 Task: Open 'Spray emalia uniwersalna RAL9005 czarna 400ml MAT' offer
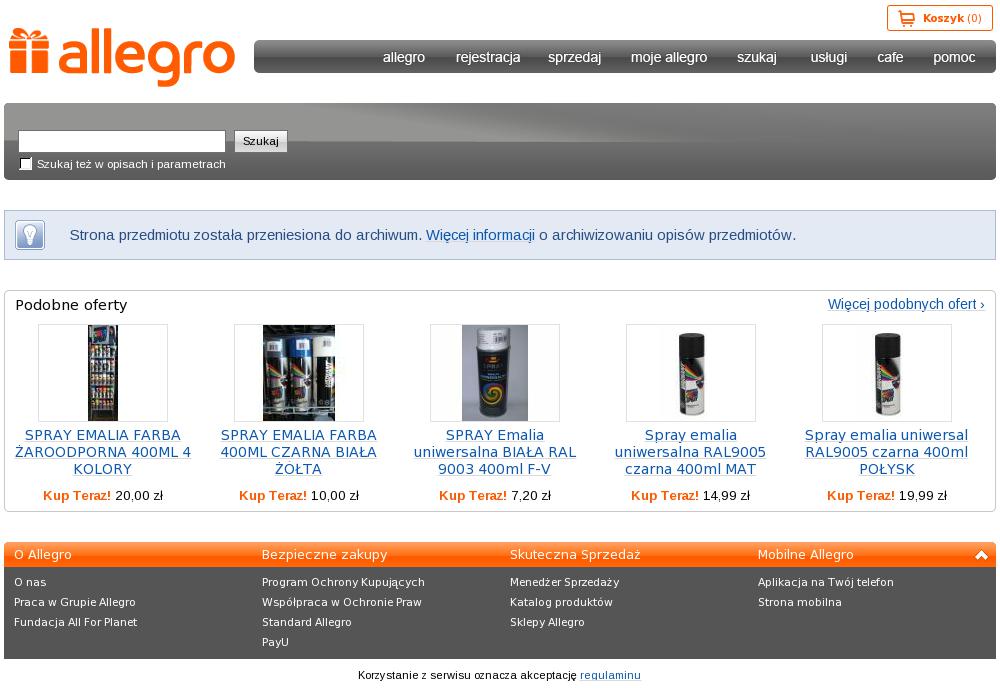click(x=691, y=452)
